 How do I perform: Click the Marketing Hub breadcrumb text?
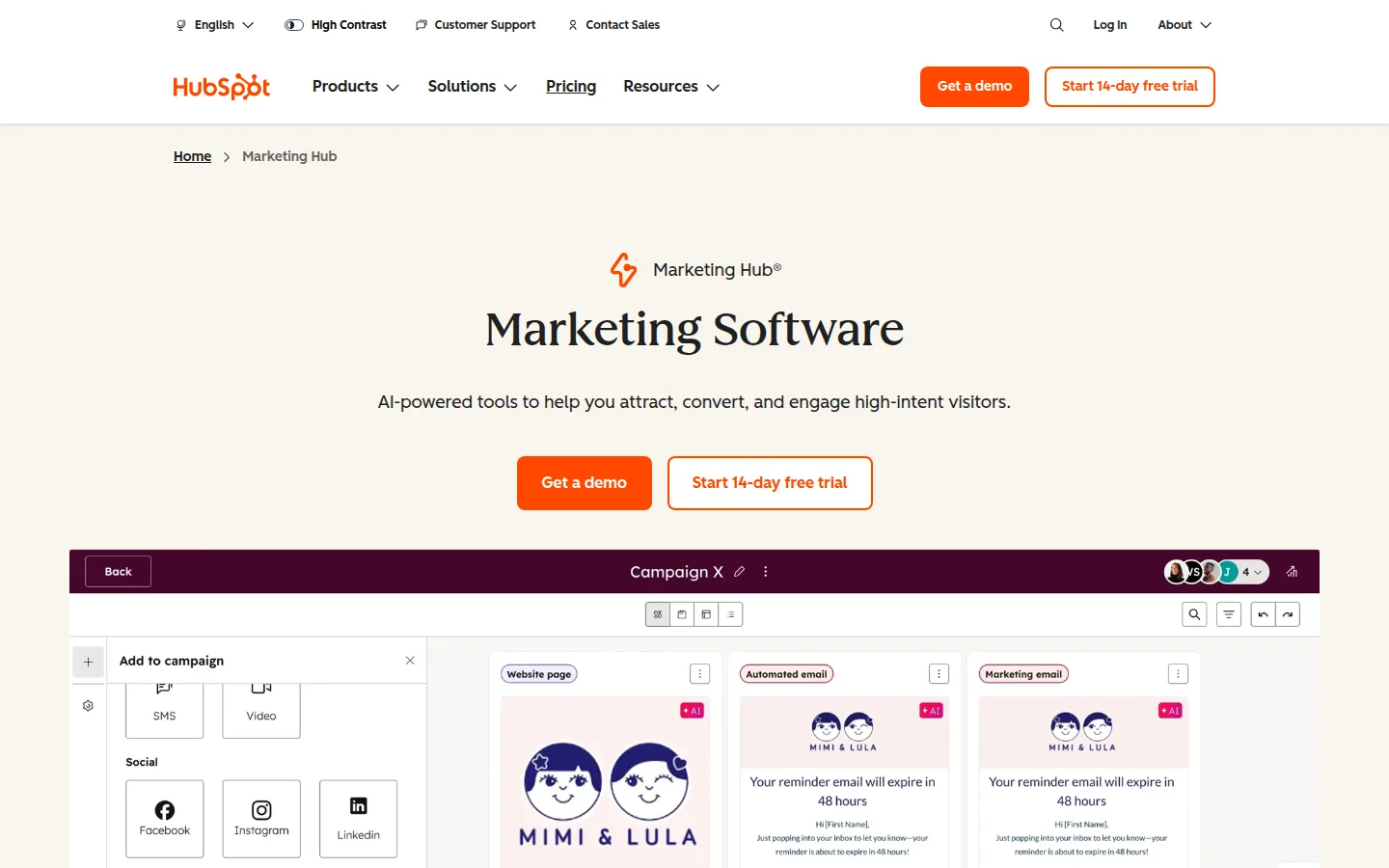289,156
